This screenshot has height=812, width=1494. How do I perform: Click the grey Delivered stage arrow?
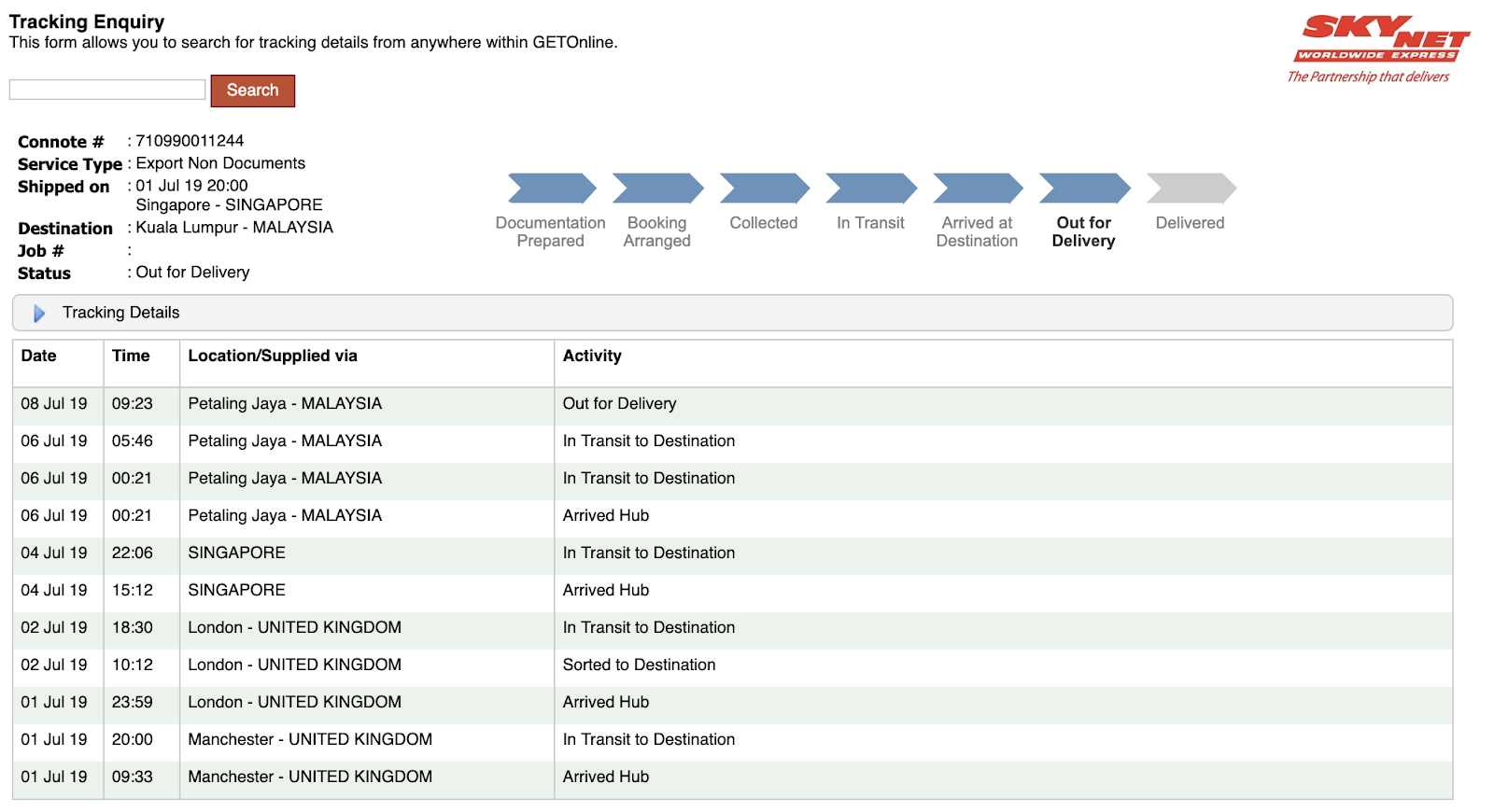1191,189
